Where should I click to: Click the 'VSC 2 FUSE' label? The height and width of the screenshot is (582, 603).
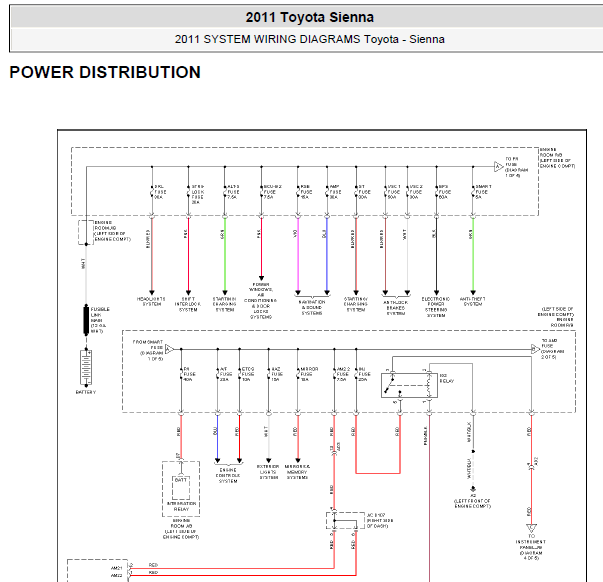point(416,192)
